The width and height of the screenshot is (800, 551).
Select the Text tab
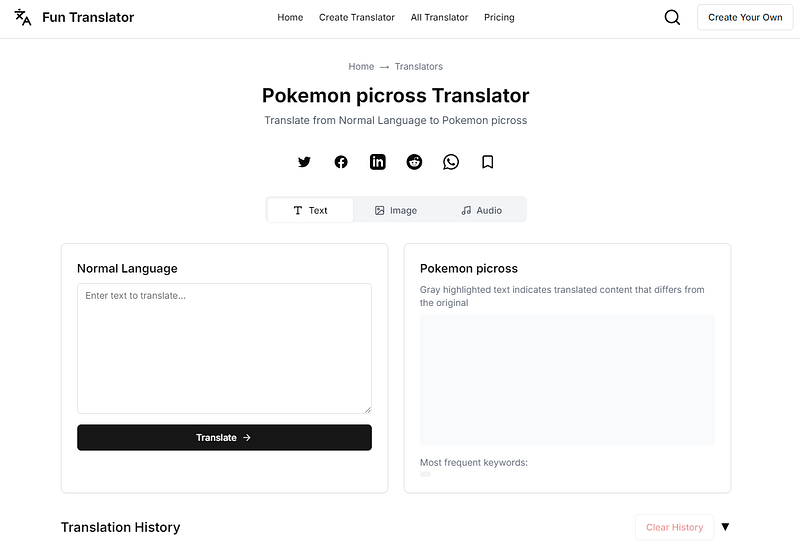(x=310, y=211)
